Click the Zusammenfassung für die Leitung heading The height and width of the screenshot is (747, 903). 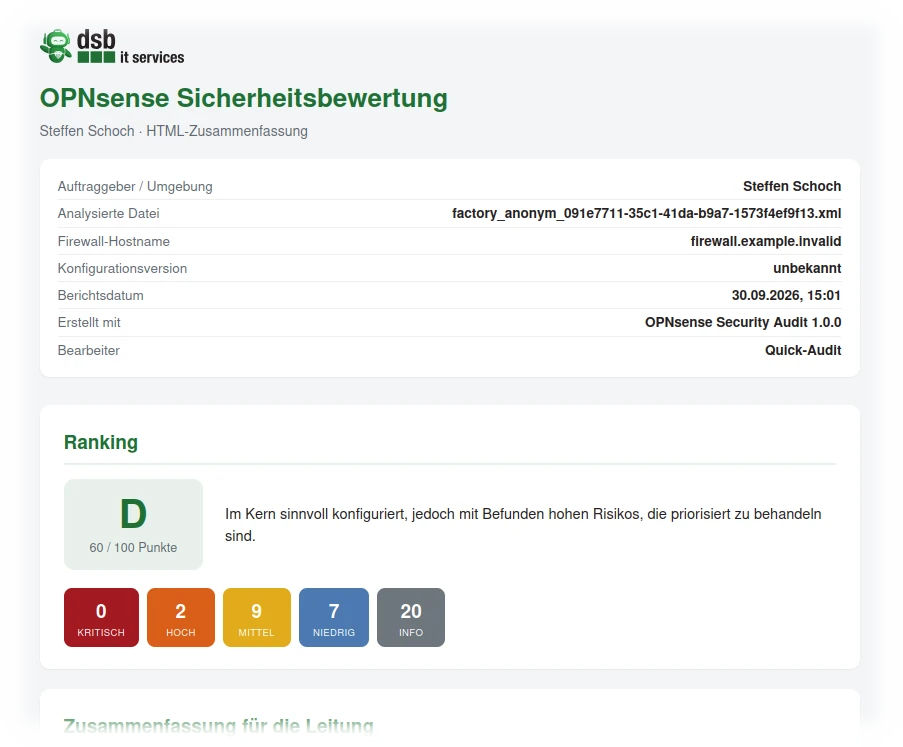(218, 726)
